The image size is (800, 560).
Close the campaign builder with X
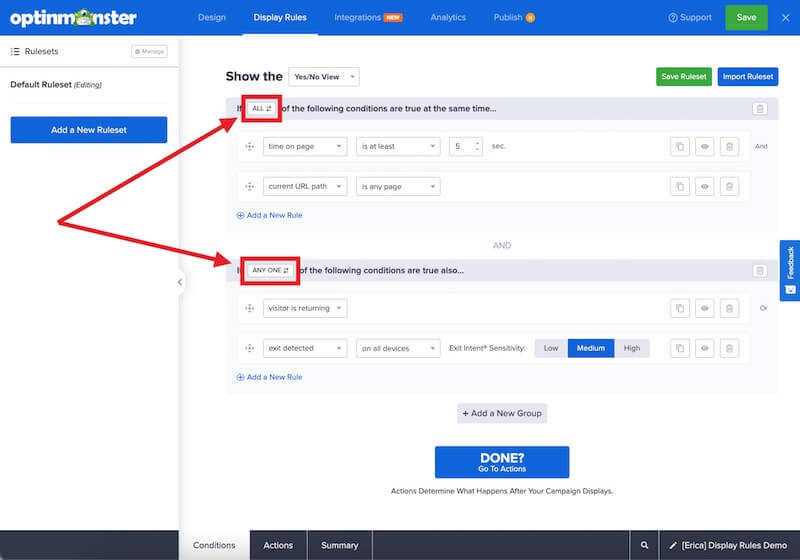tap(785, 17)
